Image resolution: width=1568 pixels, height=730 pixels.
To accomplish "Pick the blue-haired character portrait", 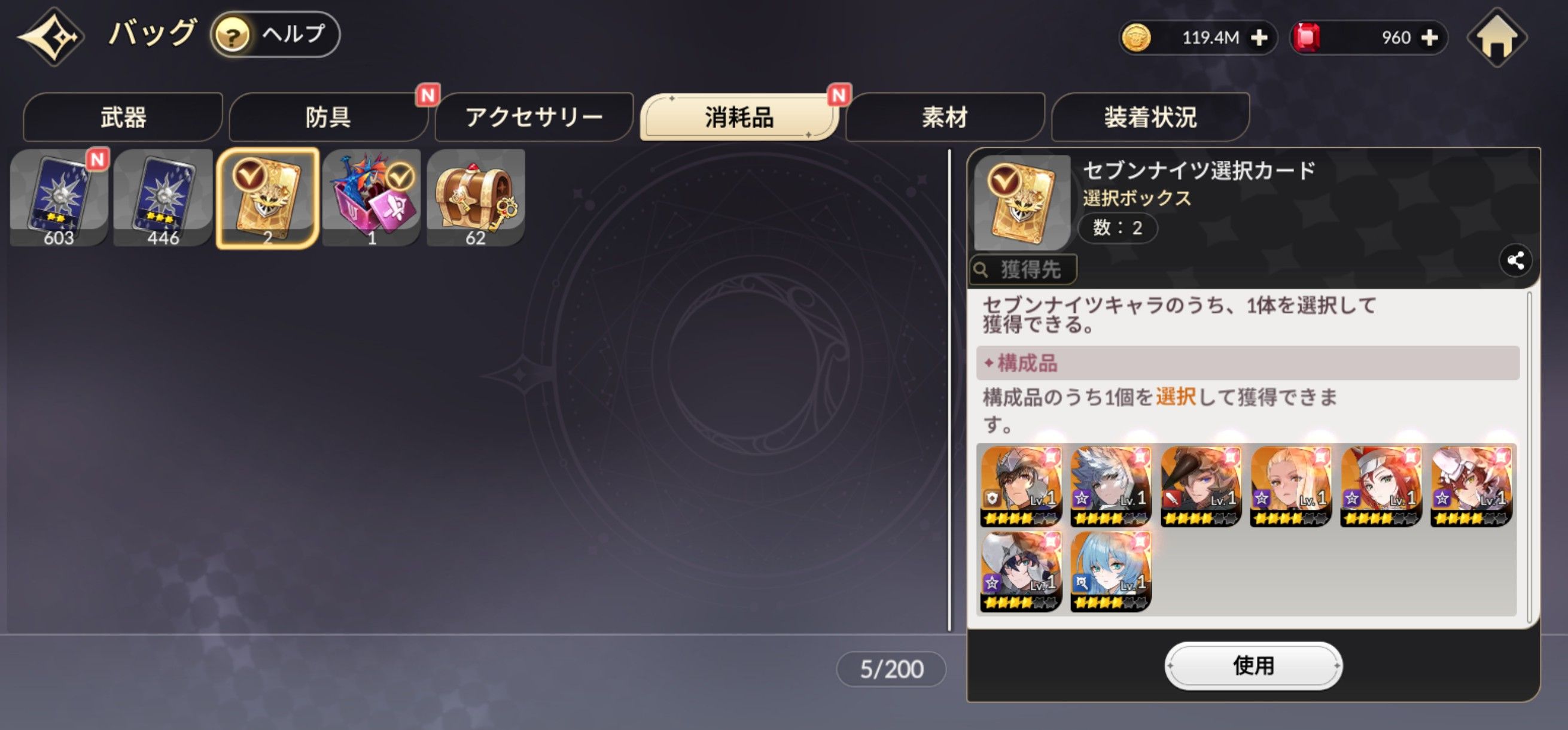I will 1111,570.
